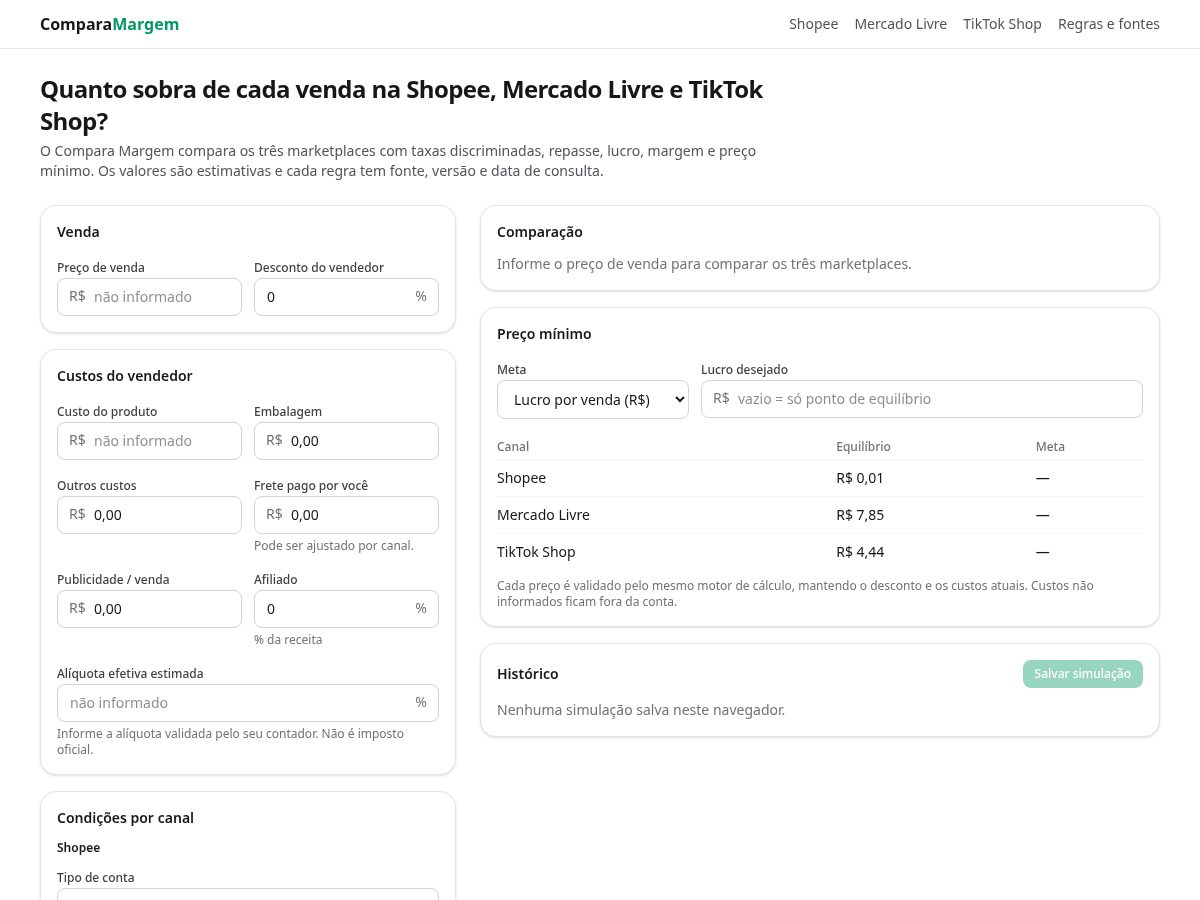Focus the Desconto do vendedor field

click(346, 297)
